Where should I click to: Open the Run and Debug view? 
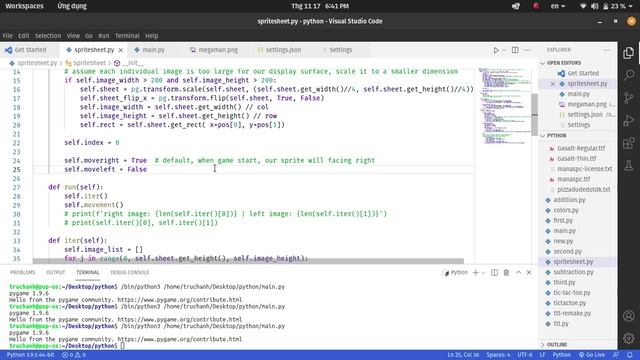(629, 120)
